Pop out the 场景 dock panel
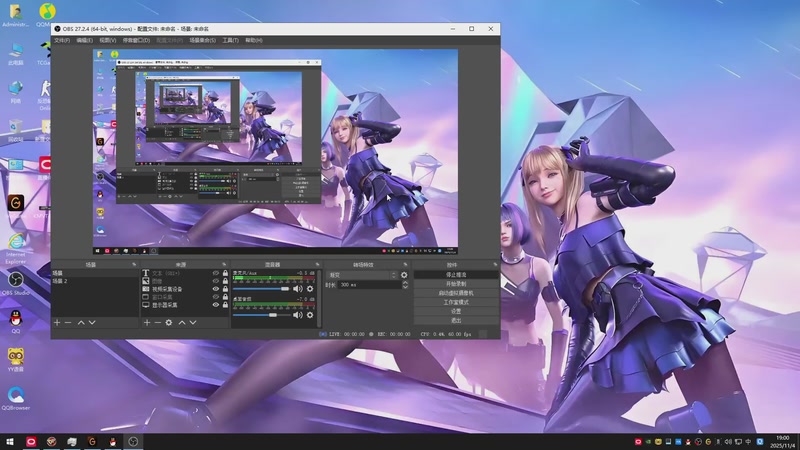The image size is (800, 450). point(134,265)
